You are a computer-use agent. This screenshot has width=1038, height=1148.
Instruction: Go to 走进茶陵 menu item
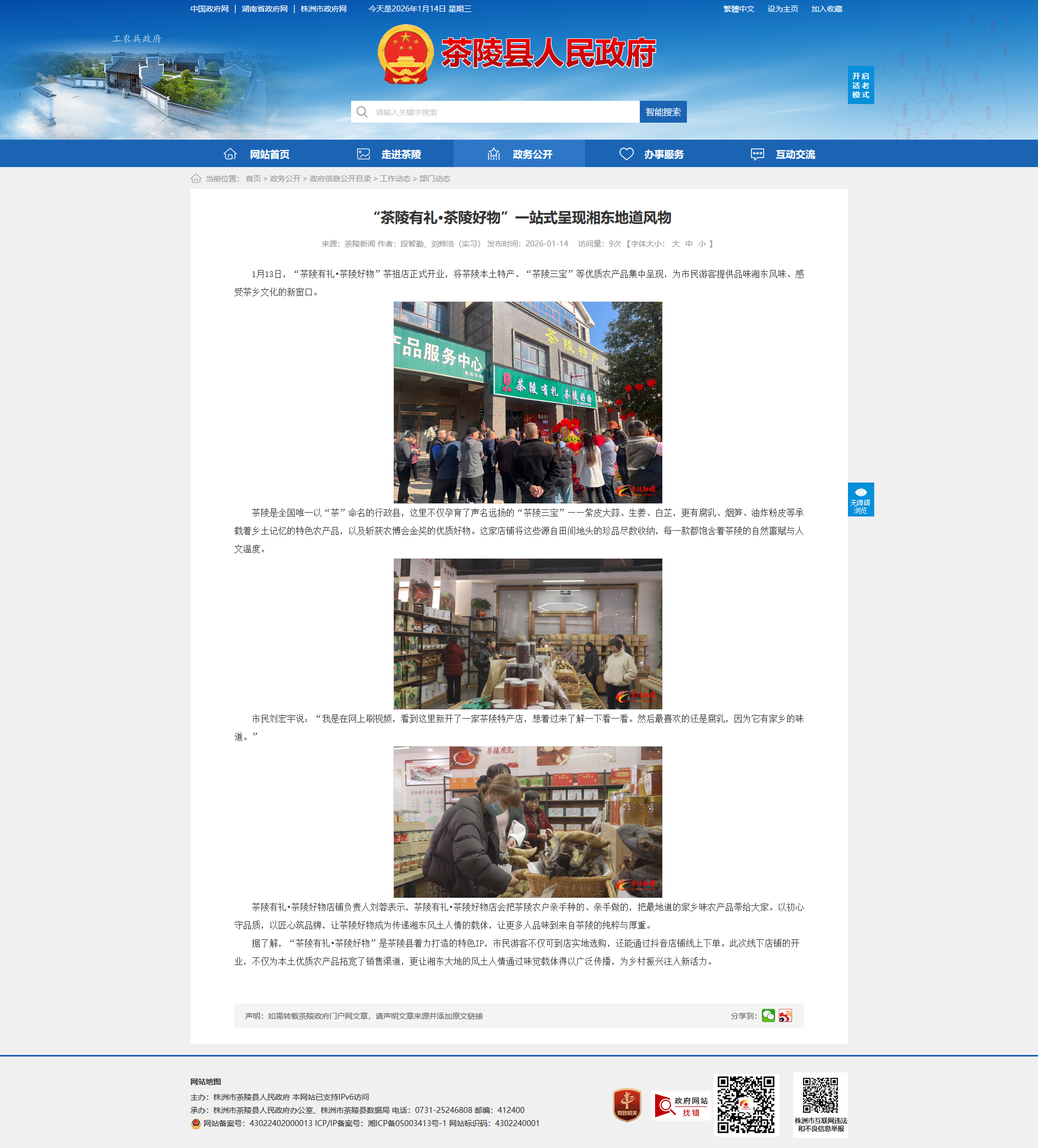(388, 154)
